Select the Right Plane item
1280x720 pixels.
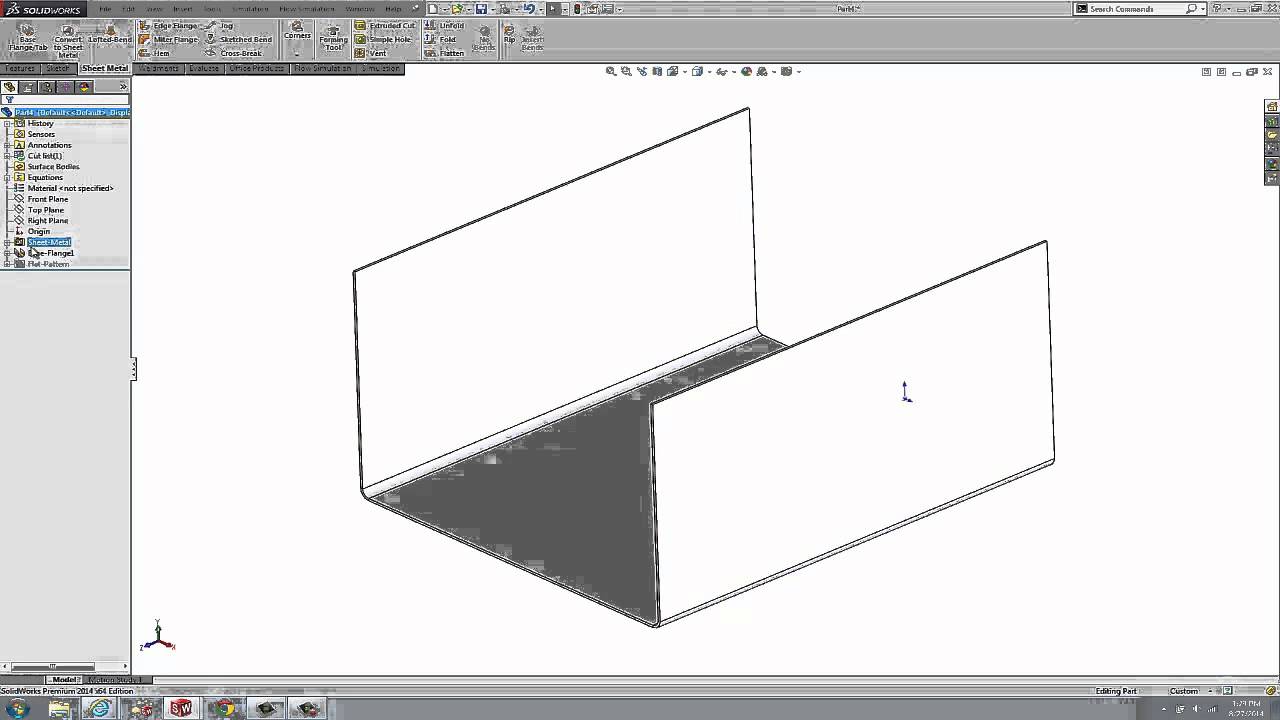[x=47, y=221]
